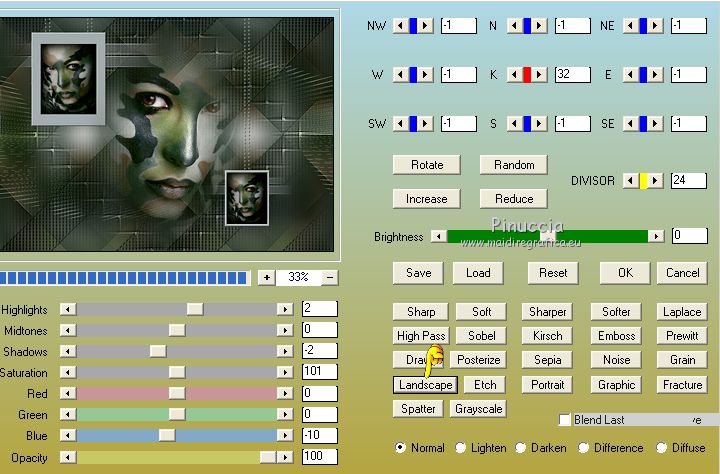Image resolution: width=720 pixels, height=474 pixels.
Task: Select the Normal blend mode
Action: pos(400,447)
